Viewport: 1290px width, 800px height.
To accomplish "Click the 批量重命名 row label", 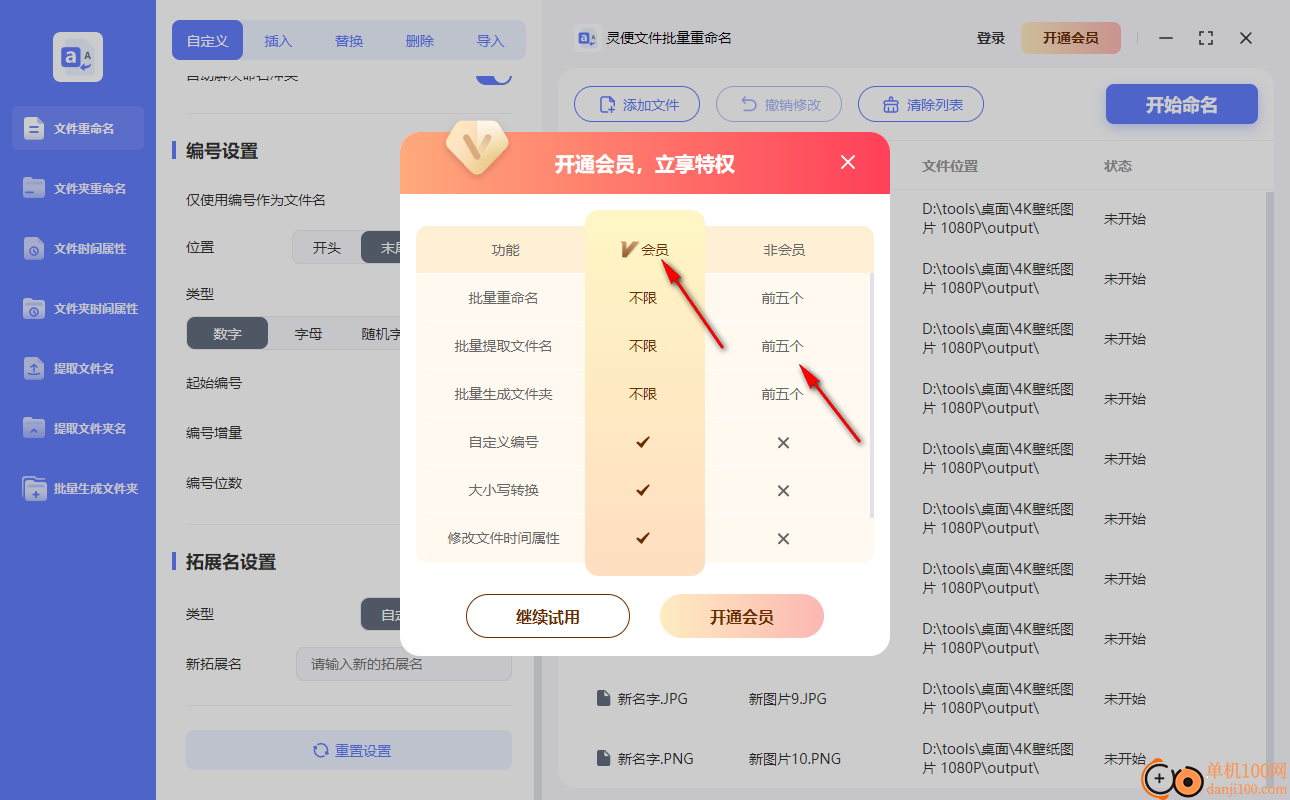I will pos(503,298).
